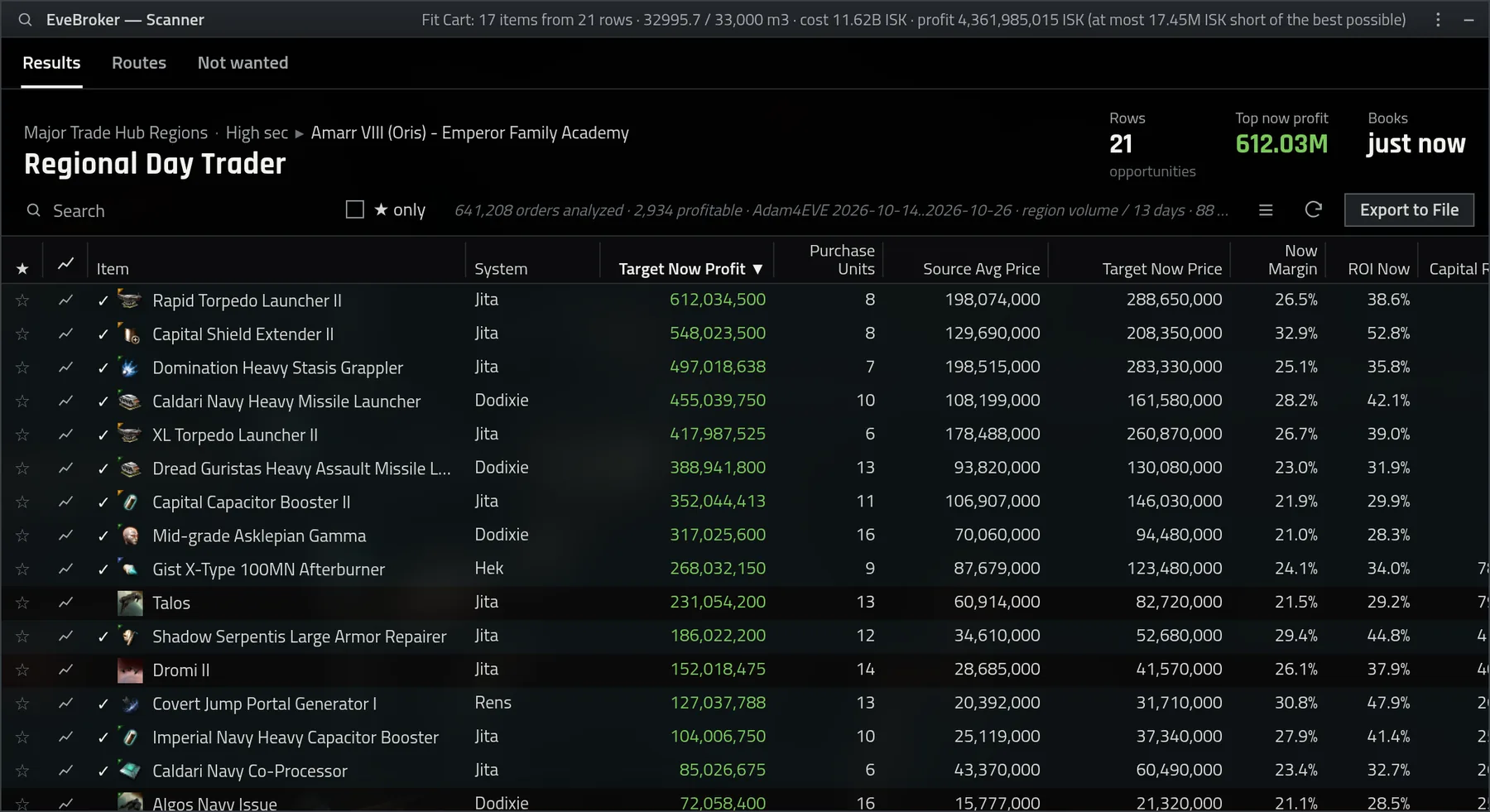
Task: Click the Export to File button
Action: pyautogui.click(x=1409, y=210)
